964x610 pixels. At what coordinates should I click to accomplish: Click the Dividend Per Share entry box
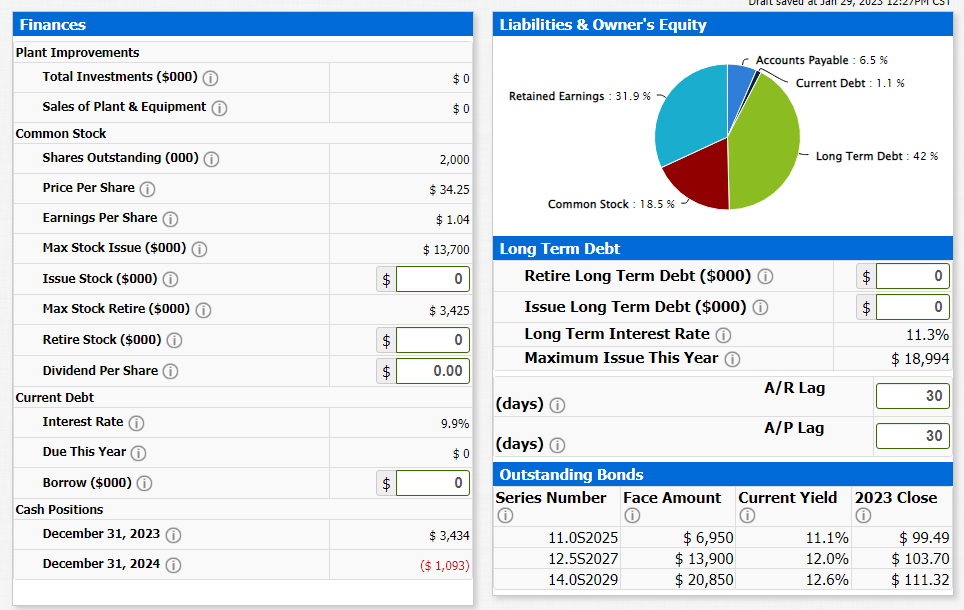pos(432,370)
